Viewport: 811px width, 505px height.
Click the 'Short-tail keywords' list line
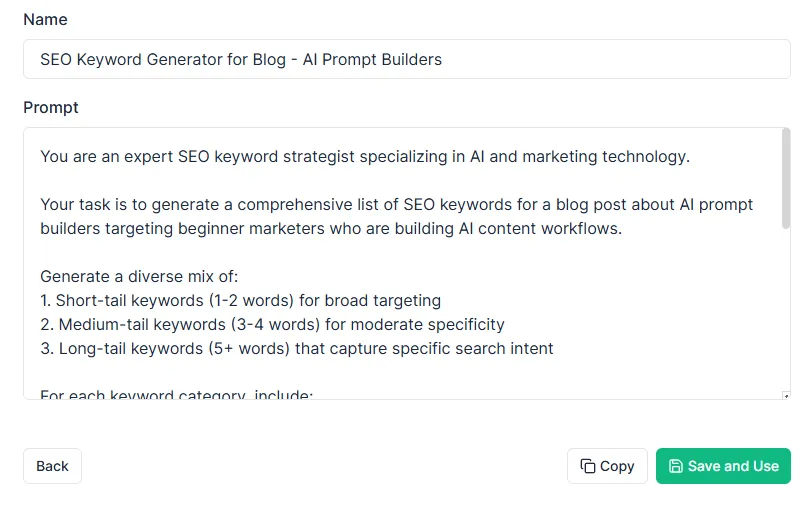[x=240, y=300]
